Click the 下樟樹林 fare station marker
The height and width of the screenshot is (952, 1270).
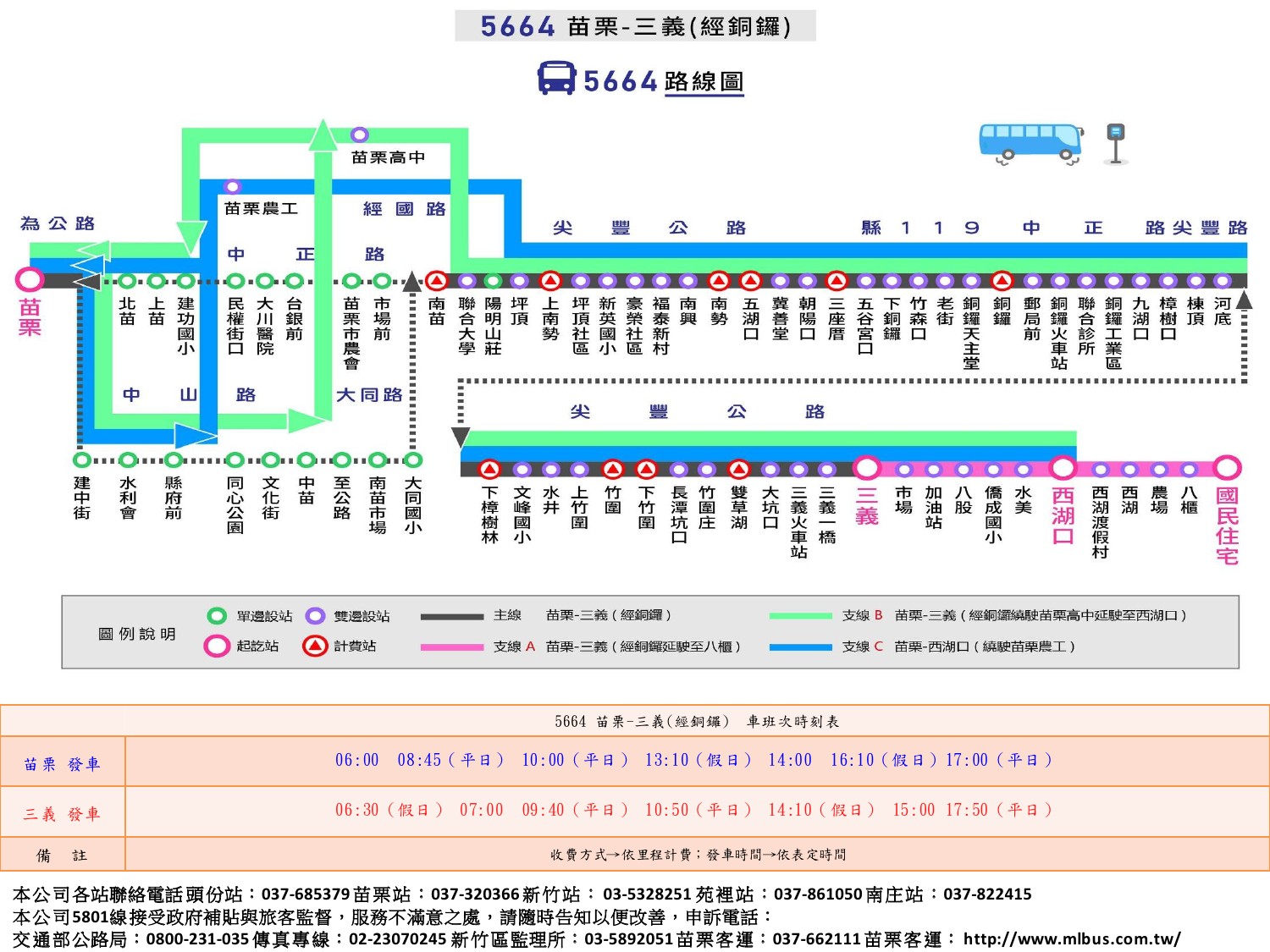tap(489, 469)
